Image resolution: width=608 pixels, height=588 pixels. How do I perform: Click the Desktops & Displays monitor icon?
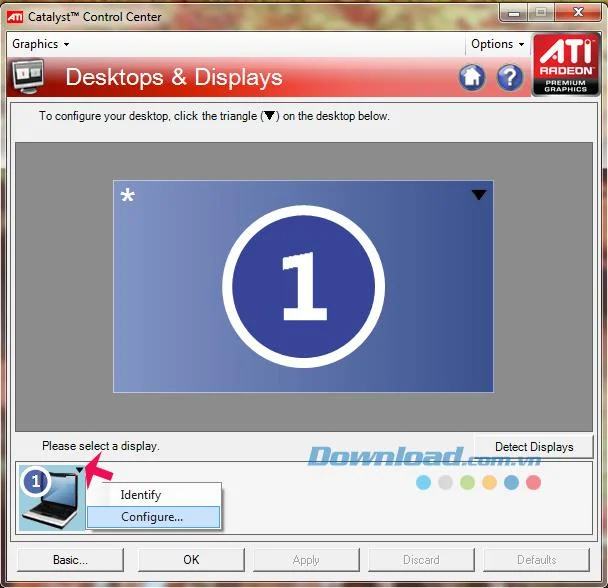coord(28,76)
